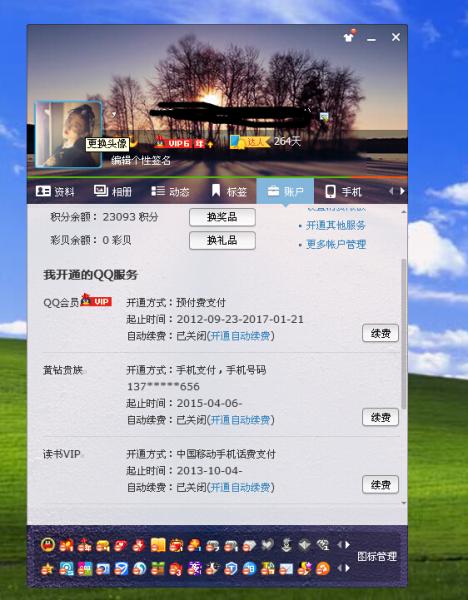Click the blue globe browser icon
This screenshot has width=468, height=600.
[139, 569]
